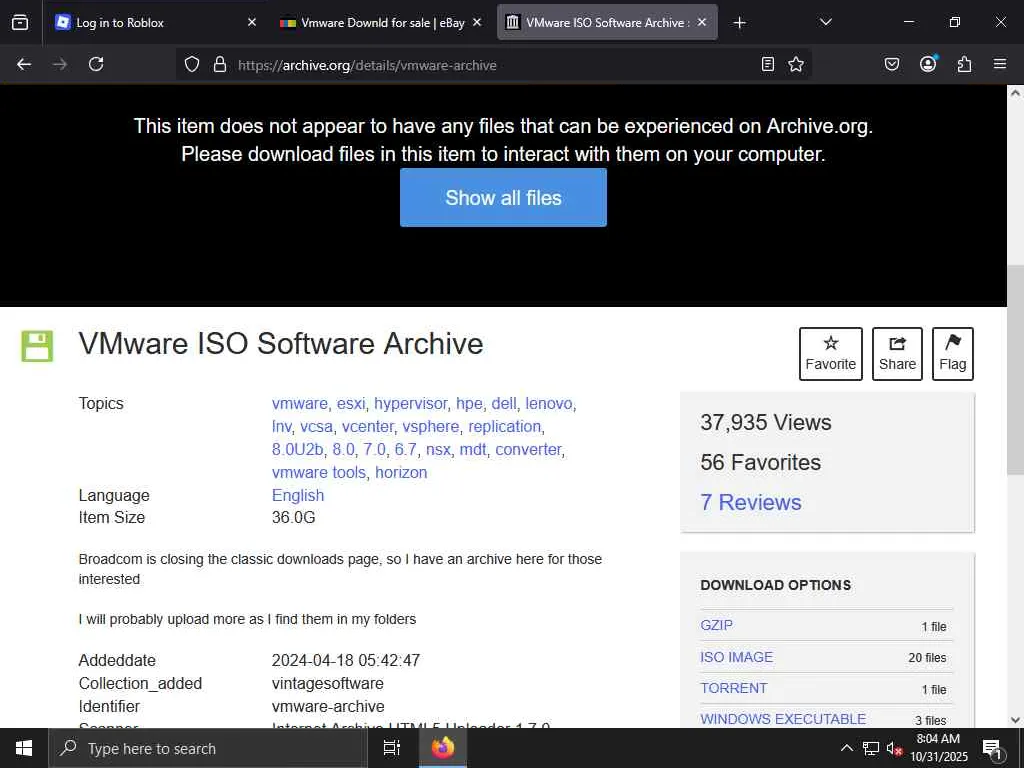This screenshot has height=768, width=1024.
Task: Click the green floppy software item icon
Action: click(37, 345)
